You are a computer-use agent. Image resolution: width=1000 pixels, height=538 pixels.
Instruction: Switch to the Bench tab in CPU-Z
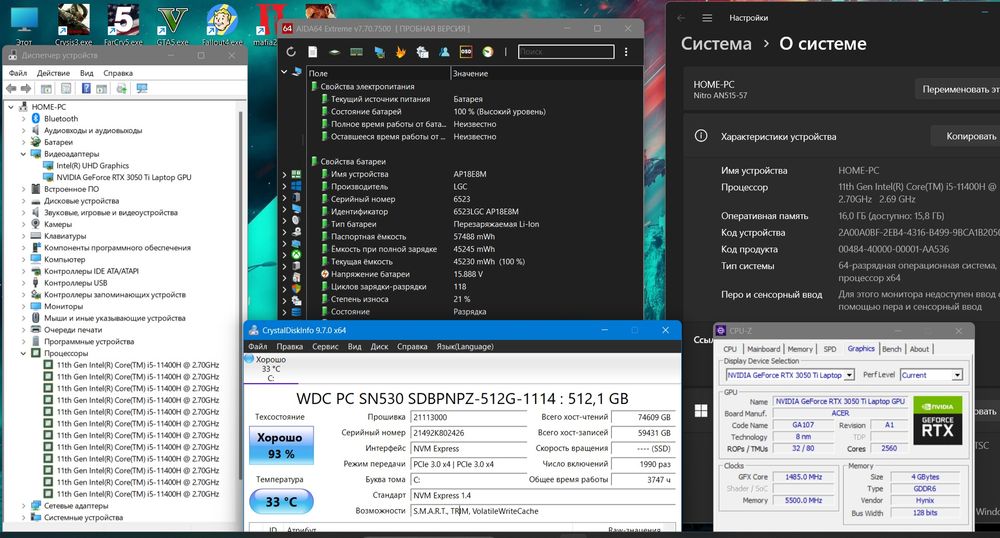[x=892, y=349]
